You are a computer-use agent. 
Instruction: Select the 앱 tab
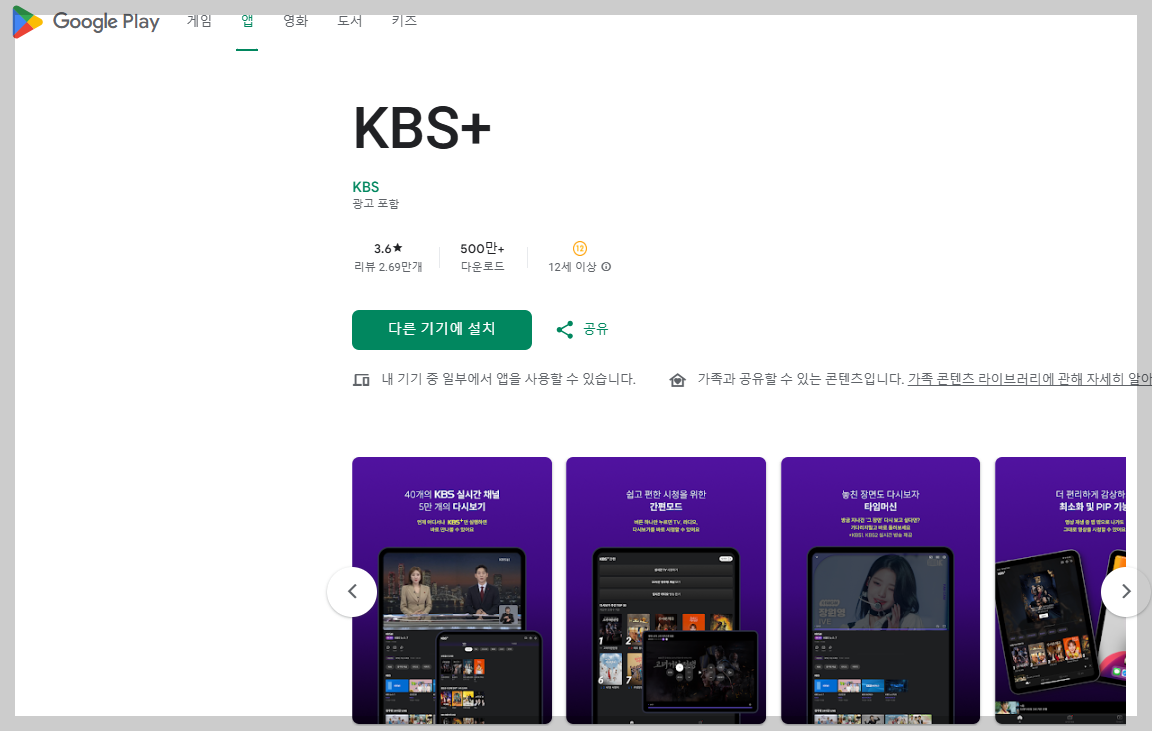(247, 21)
